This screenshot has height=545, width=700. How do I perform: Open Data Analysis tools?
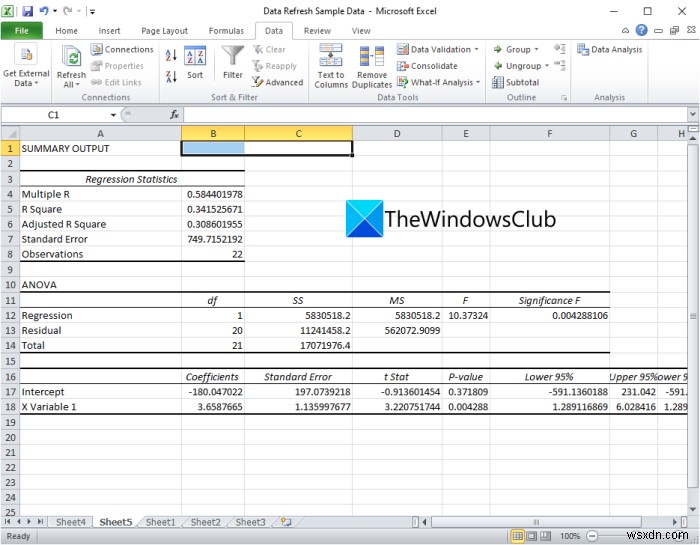(609, 50)
